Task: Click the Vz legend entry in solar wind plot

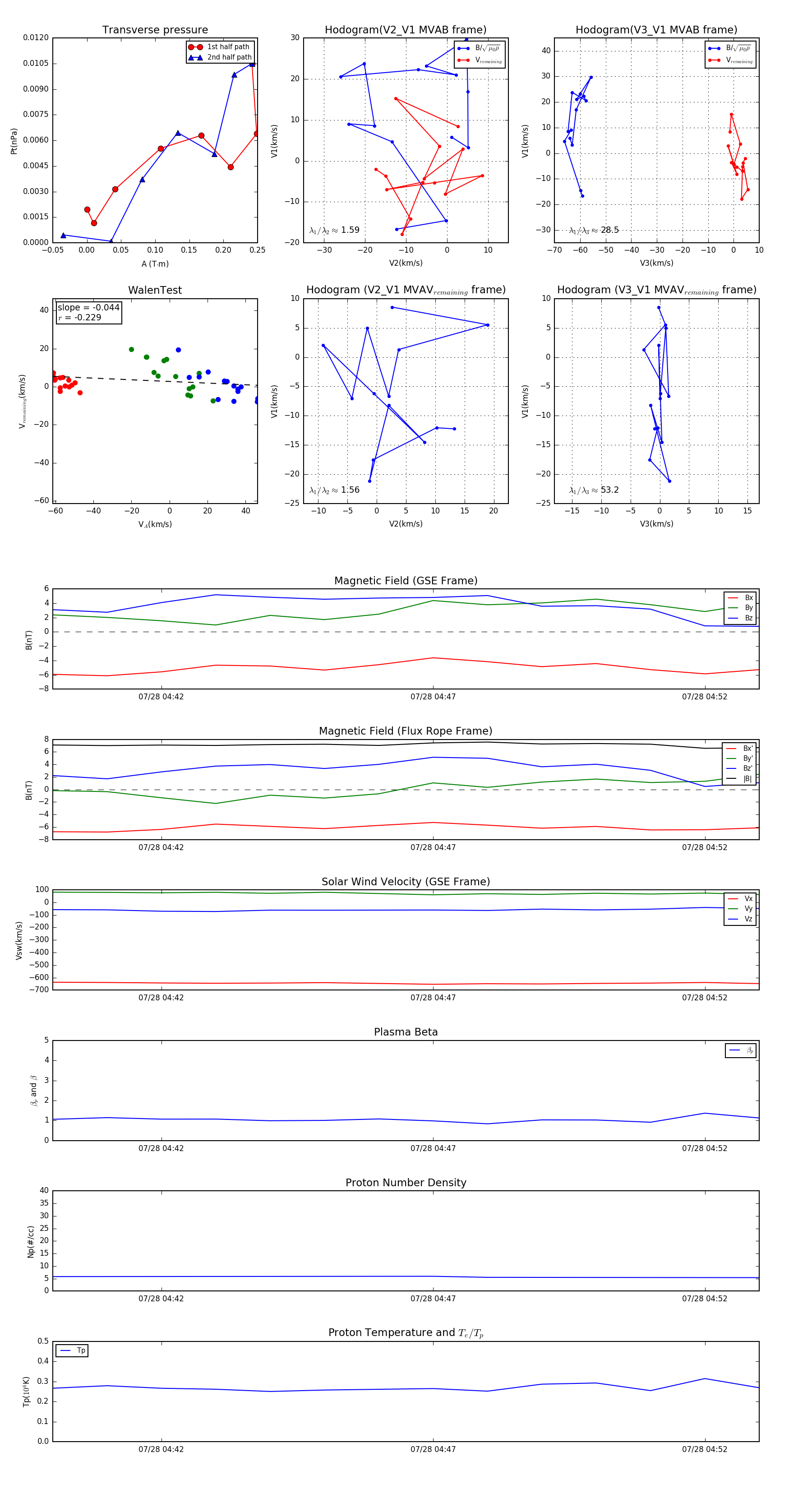Action: [x=740, y=919]
